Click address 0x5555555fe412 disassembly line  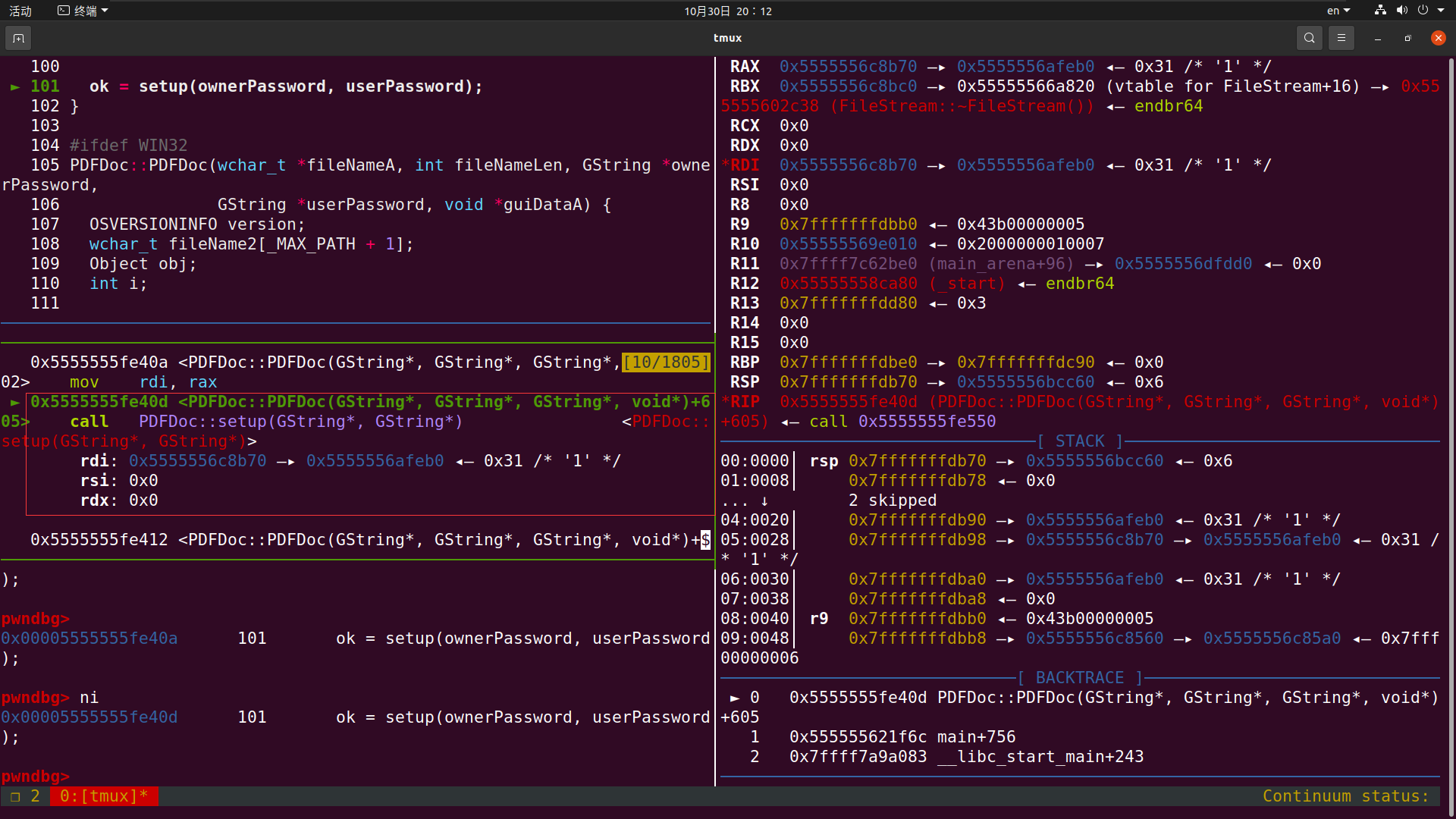click(x=370, y=540)
